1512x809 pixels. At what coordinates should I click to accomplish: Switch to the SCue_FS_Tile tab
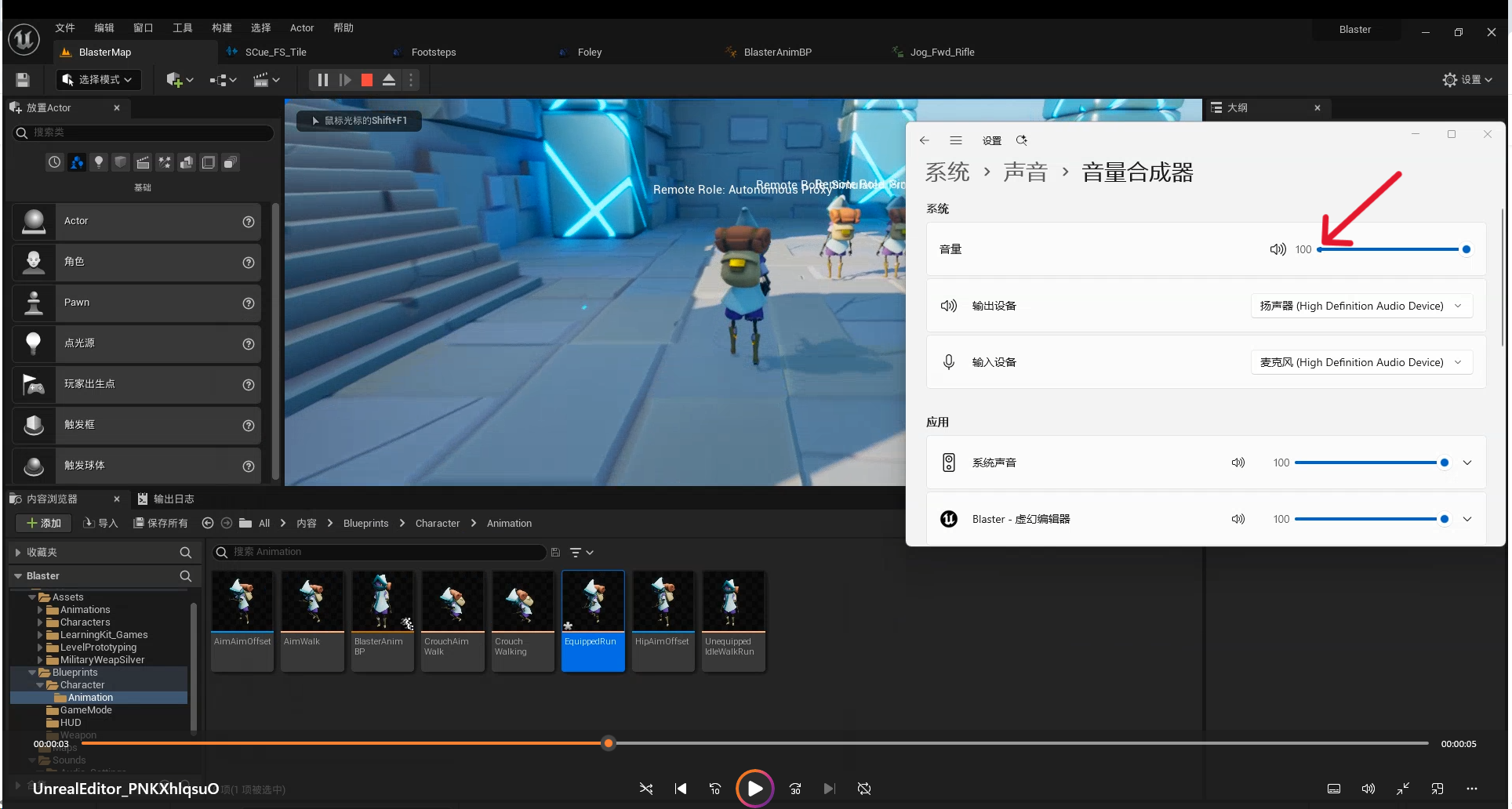click(275, 53)
